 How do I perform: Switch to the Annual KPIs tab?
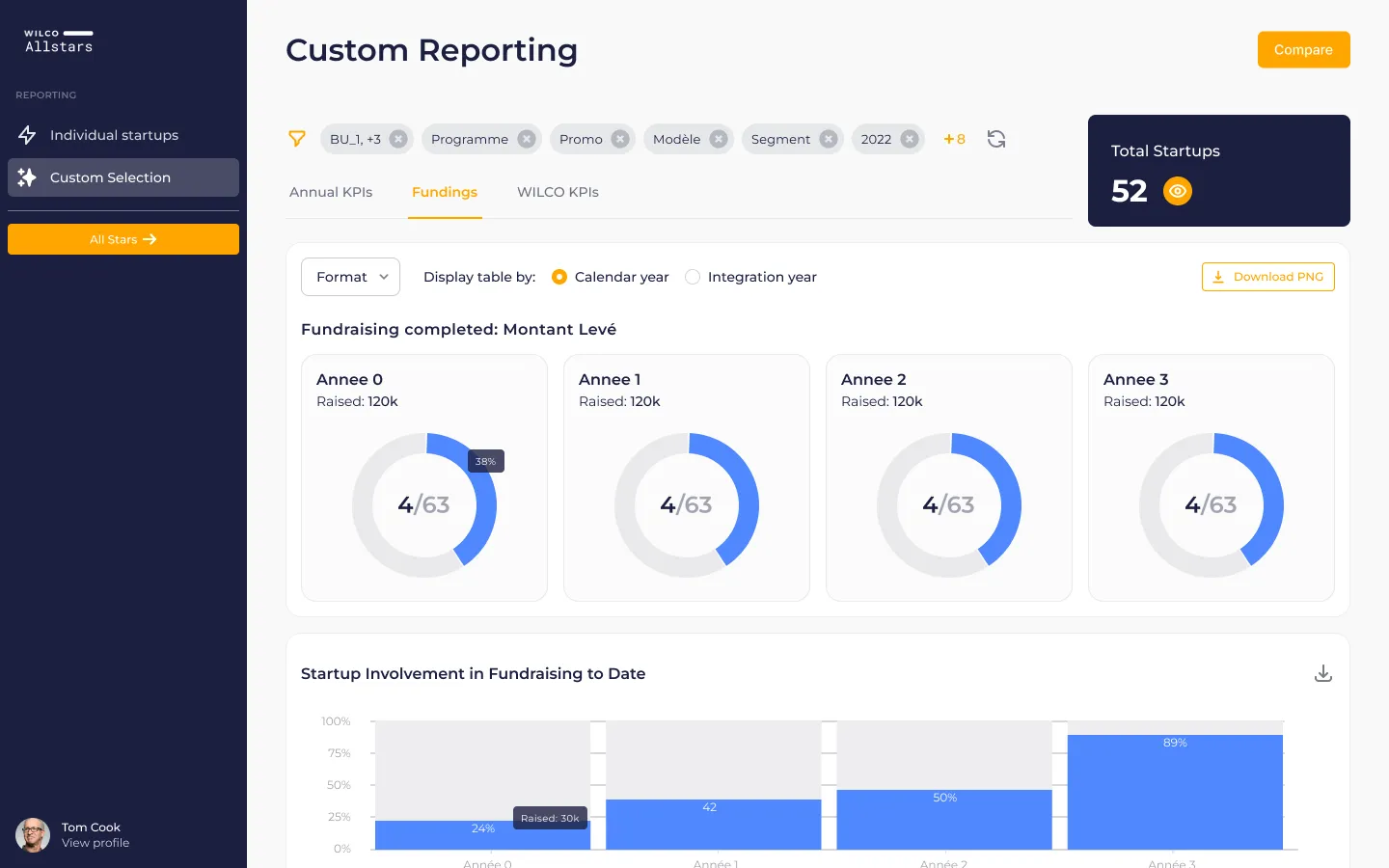point(331,192)
